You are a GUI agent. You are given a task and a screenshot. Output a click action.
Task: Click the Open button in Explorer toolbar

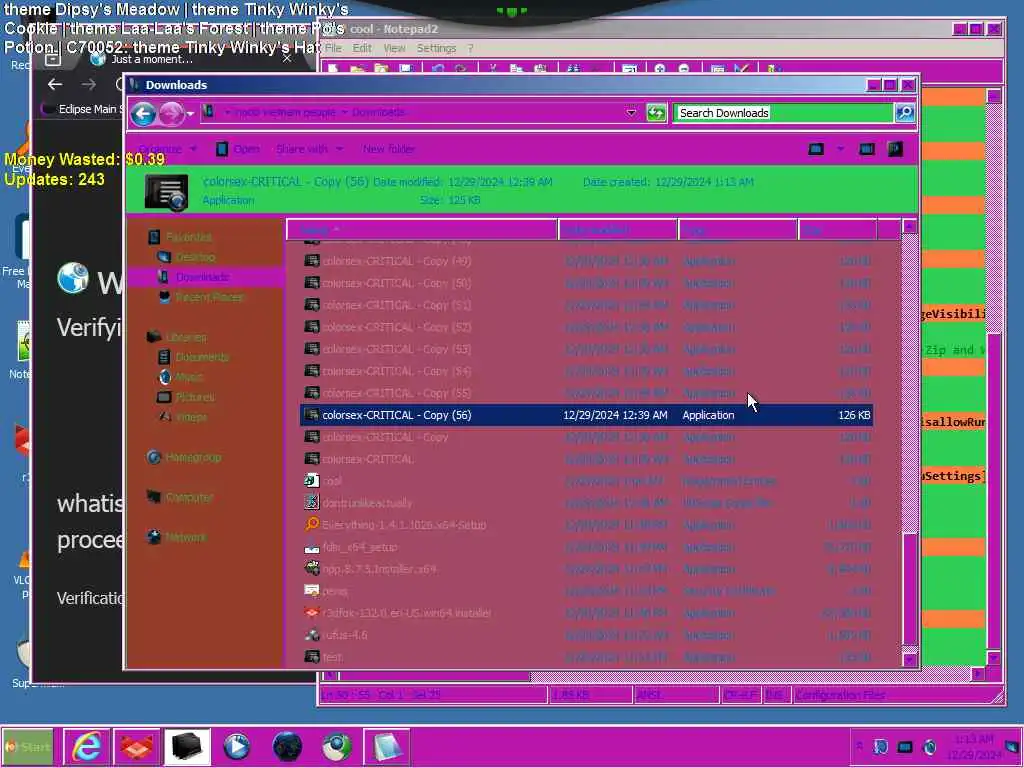pyautogui.click(x=238, y=149)
